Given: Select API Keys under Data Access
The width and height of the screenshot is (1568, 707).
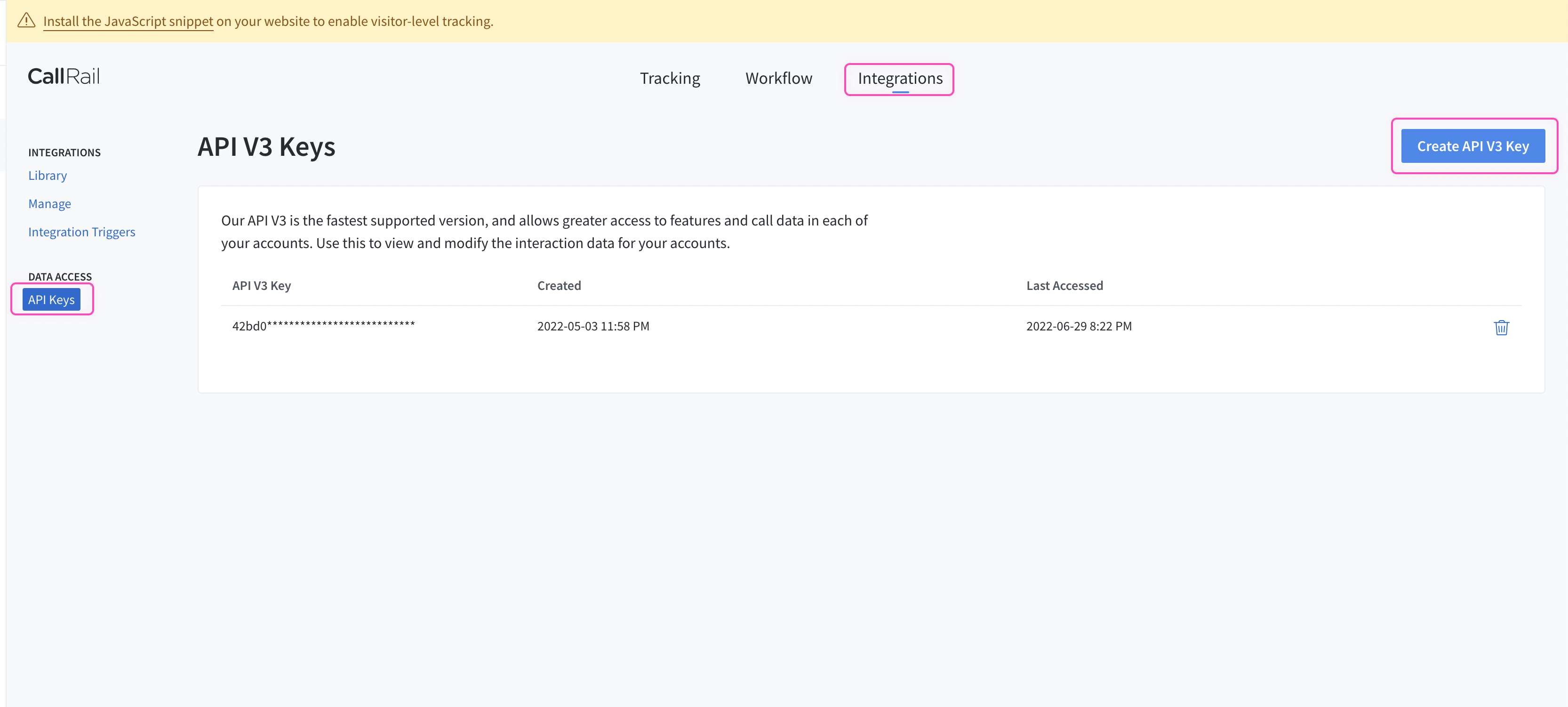Looking at the screenshot, I should [52, 299].
